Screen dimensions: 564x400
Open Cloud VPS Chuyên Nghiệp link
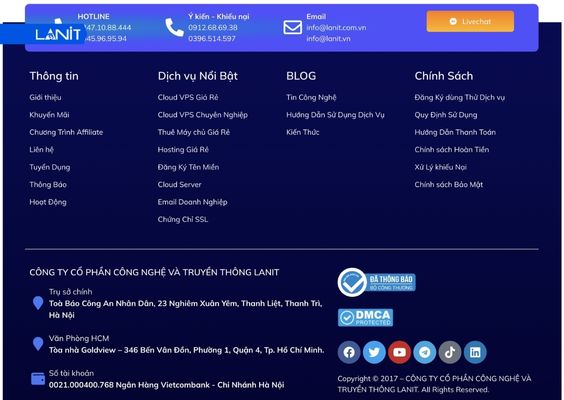click(x=203, y=115)
